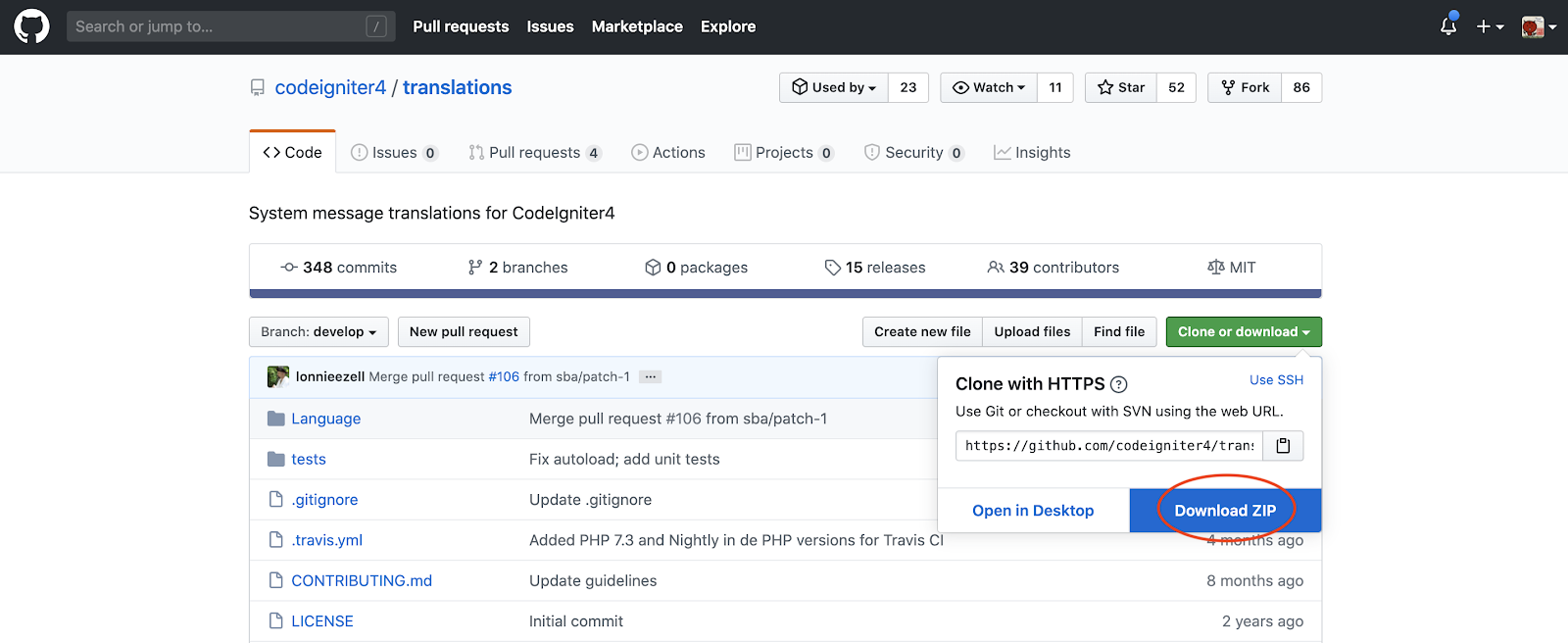Viewport: 1568px width, 643px height.
Task: View the 15 releases
Action: 875,268
